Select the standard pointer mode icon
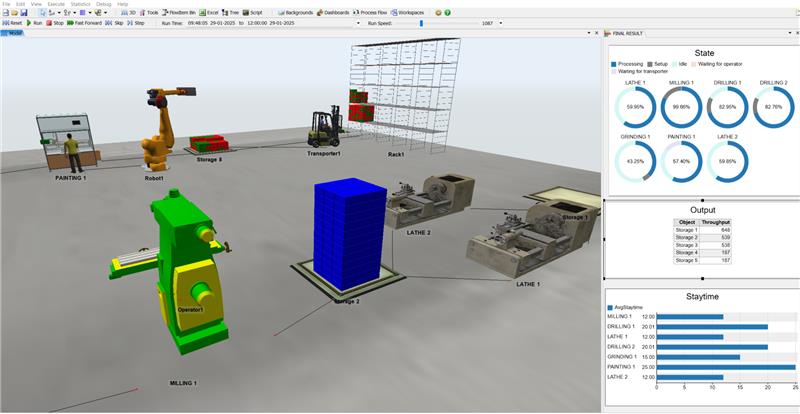800x414 pixels. click(43, 12)
